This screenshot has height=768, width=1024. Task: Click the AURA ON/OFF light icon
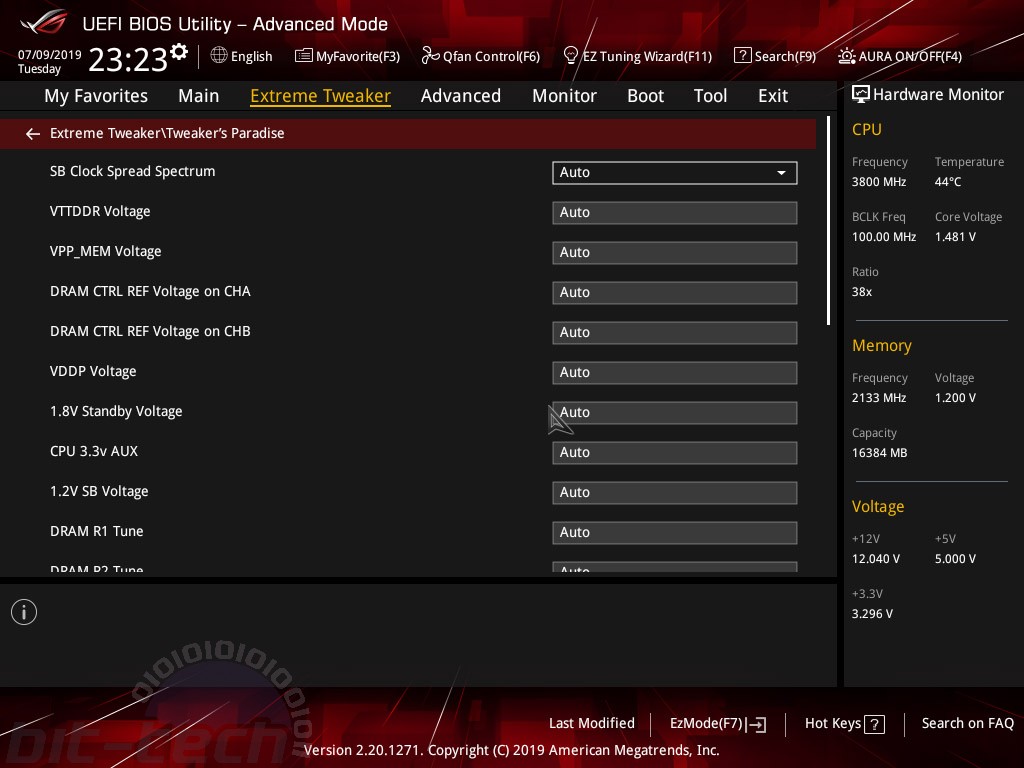click(x=846, y=56)
